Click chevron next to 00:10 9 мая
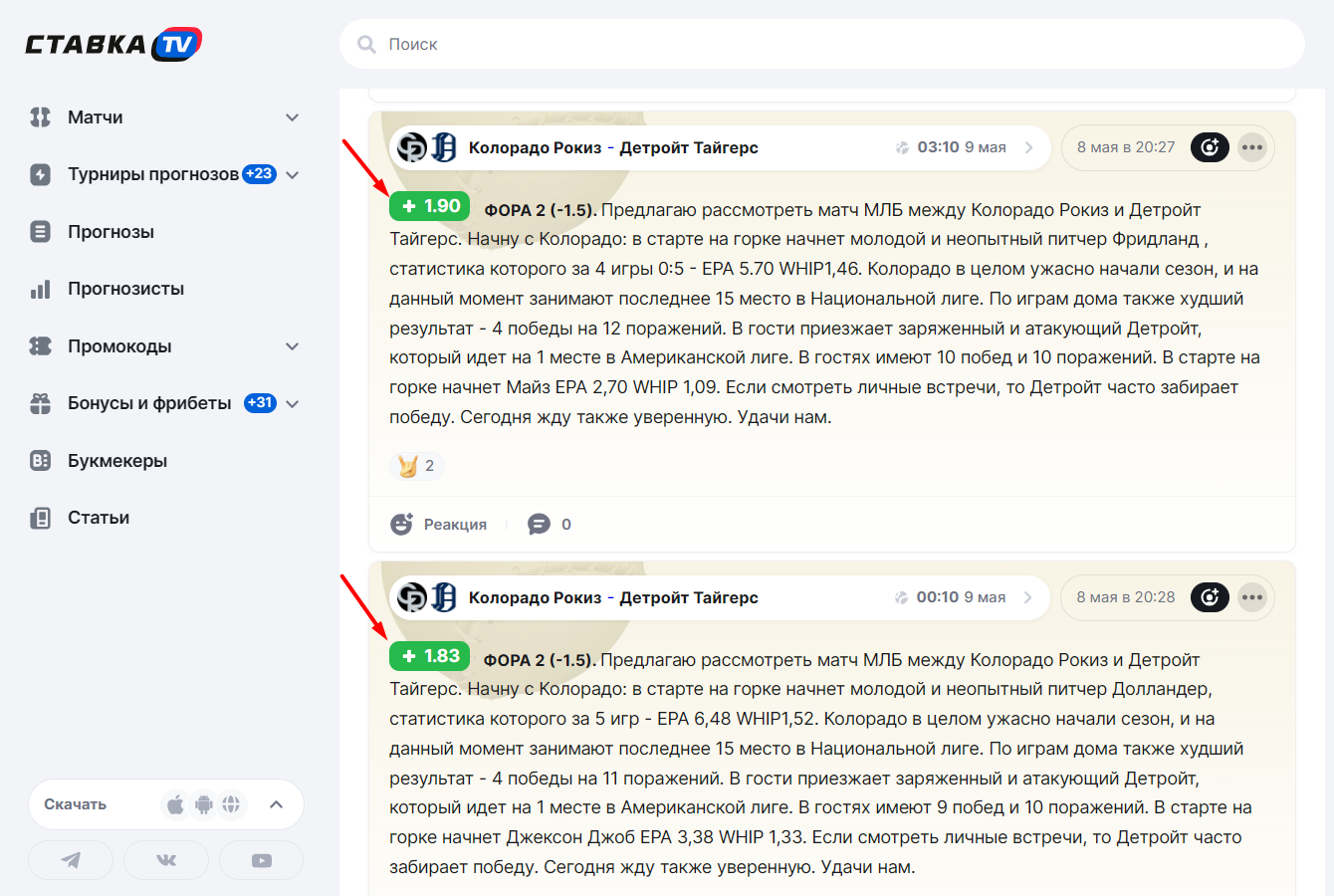 pos(1029,597)
